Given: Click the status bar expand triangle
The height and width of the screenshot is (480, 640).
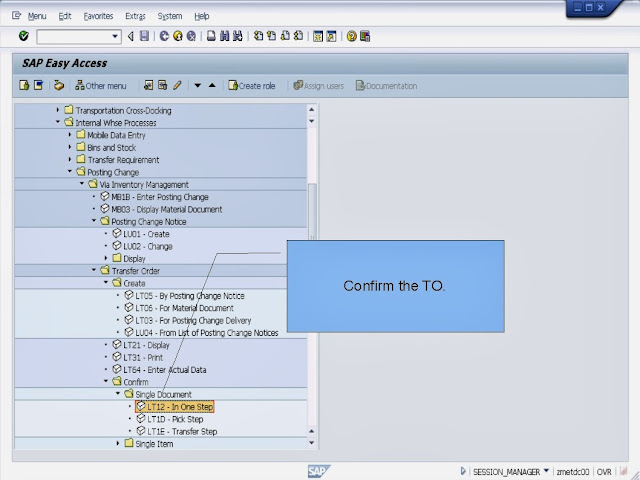Looking at the screenshot, I should pyautogui.click(x=463, y=471).
